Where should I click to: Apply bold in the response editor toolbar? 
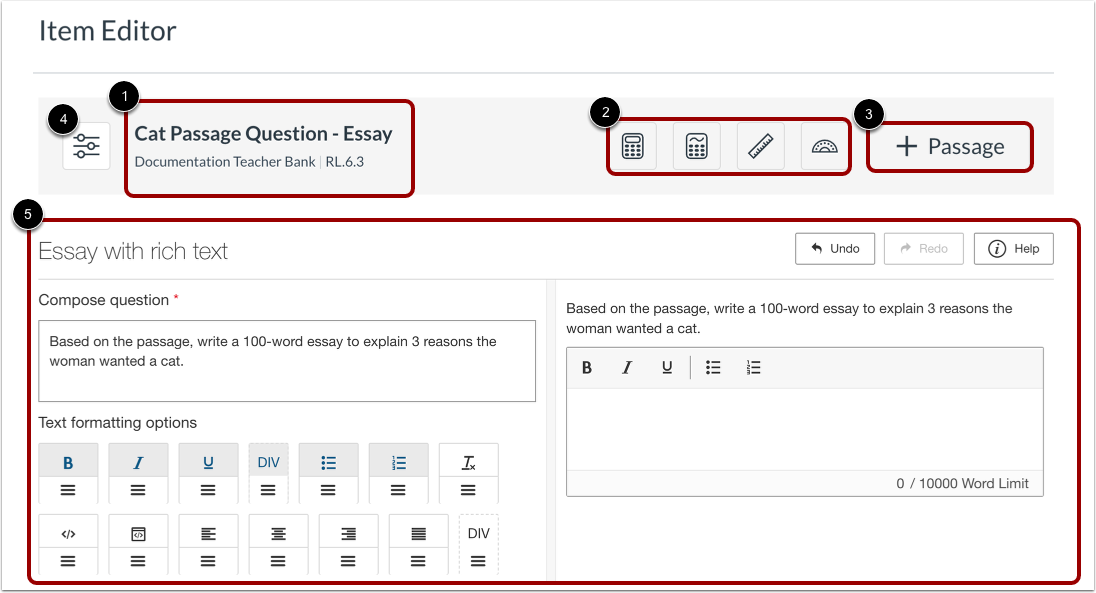[587, 367]
